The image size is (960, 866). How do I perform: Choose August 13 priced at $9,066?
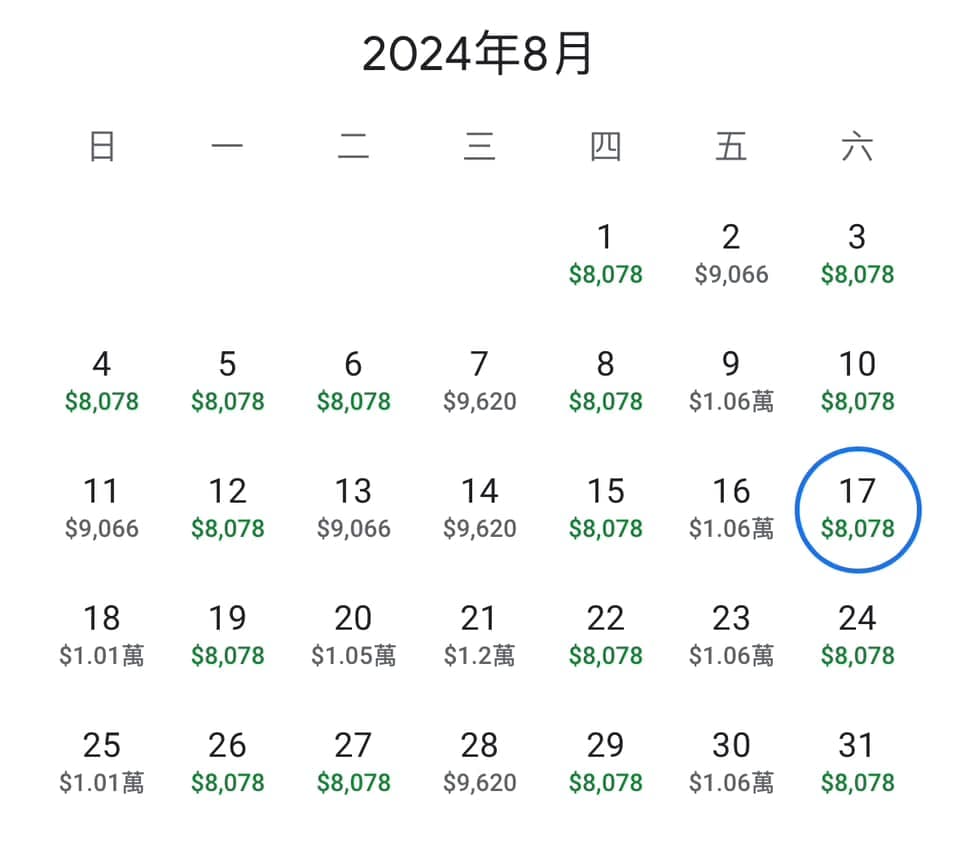point(353,510)
